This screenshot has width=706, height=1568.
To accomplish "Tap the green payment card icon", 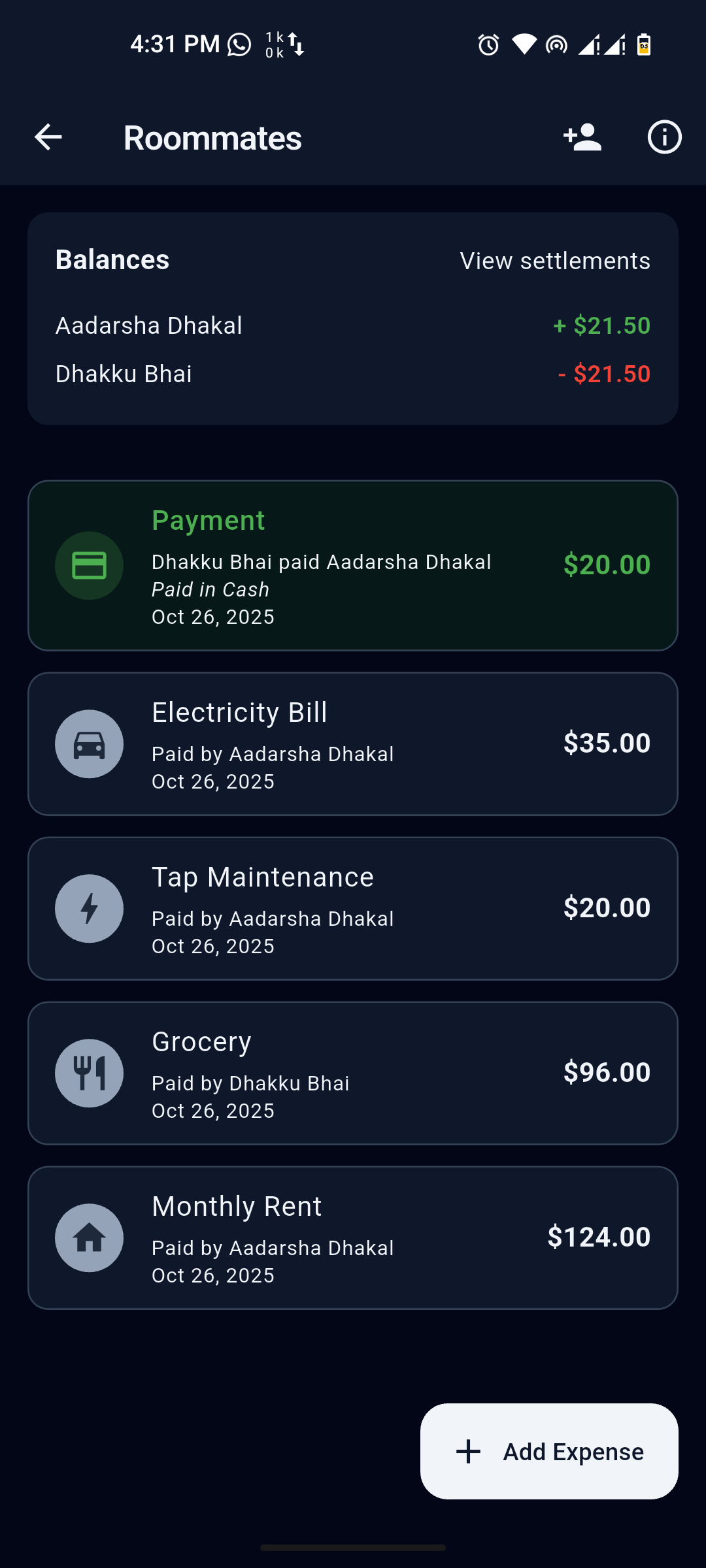I will 90,566.
